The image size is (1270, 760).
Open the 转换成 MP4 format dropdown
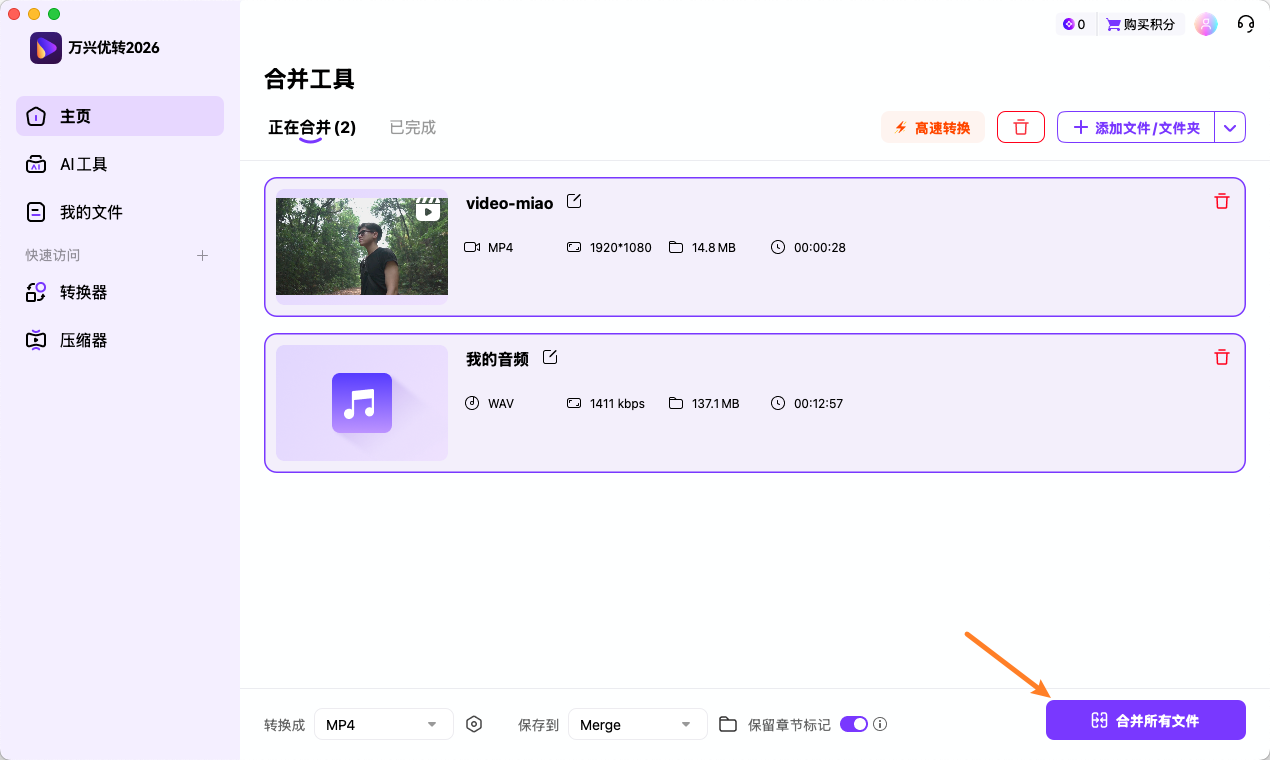click(x=383, y=723)
